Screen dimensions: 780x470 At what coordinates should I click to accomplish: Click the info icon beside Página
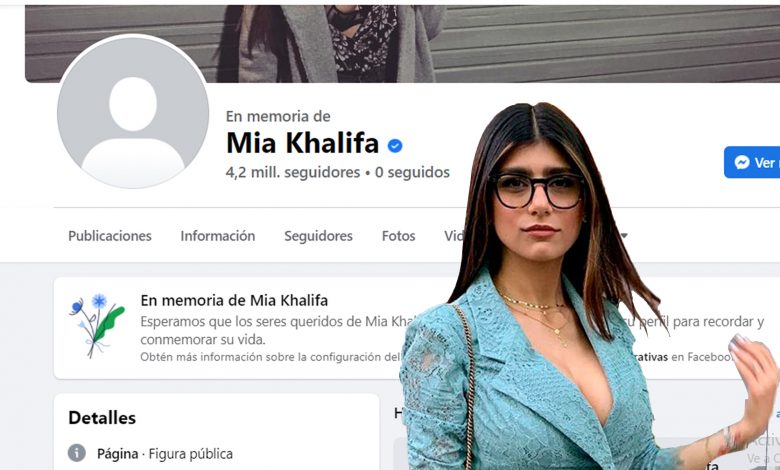77,453
